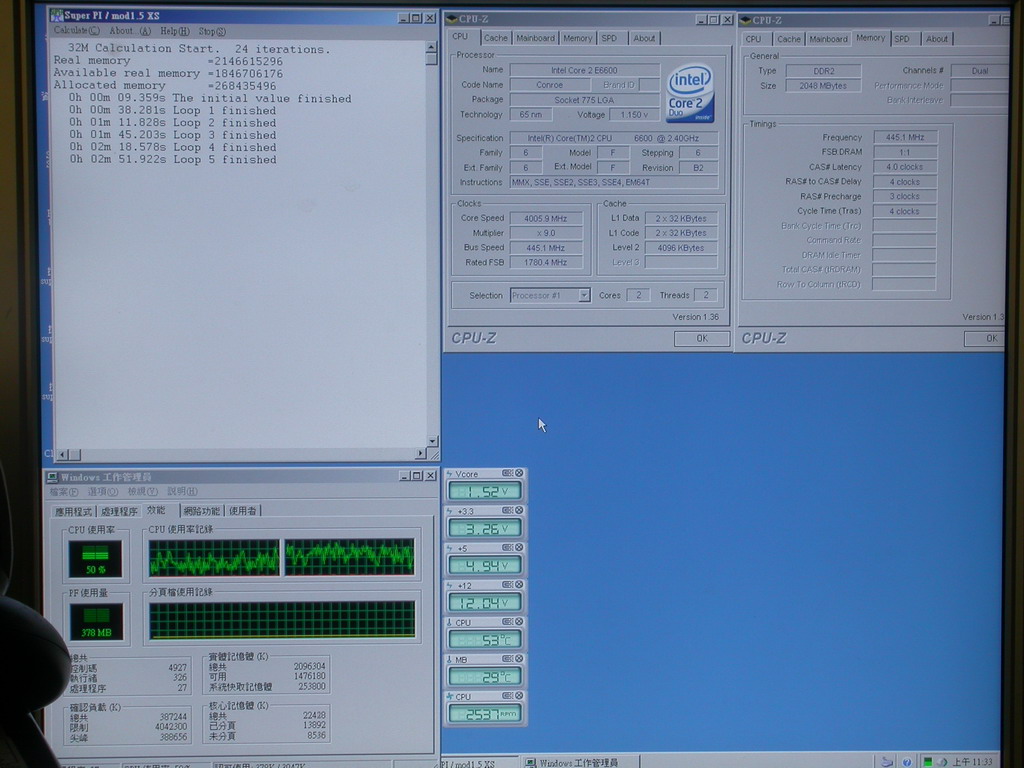This screenshot has width=1024, height=768.
Task: Open Mainboard tab in the CPU-Z processor window
Action: click(536, 39)
